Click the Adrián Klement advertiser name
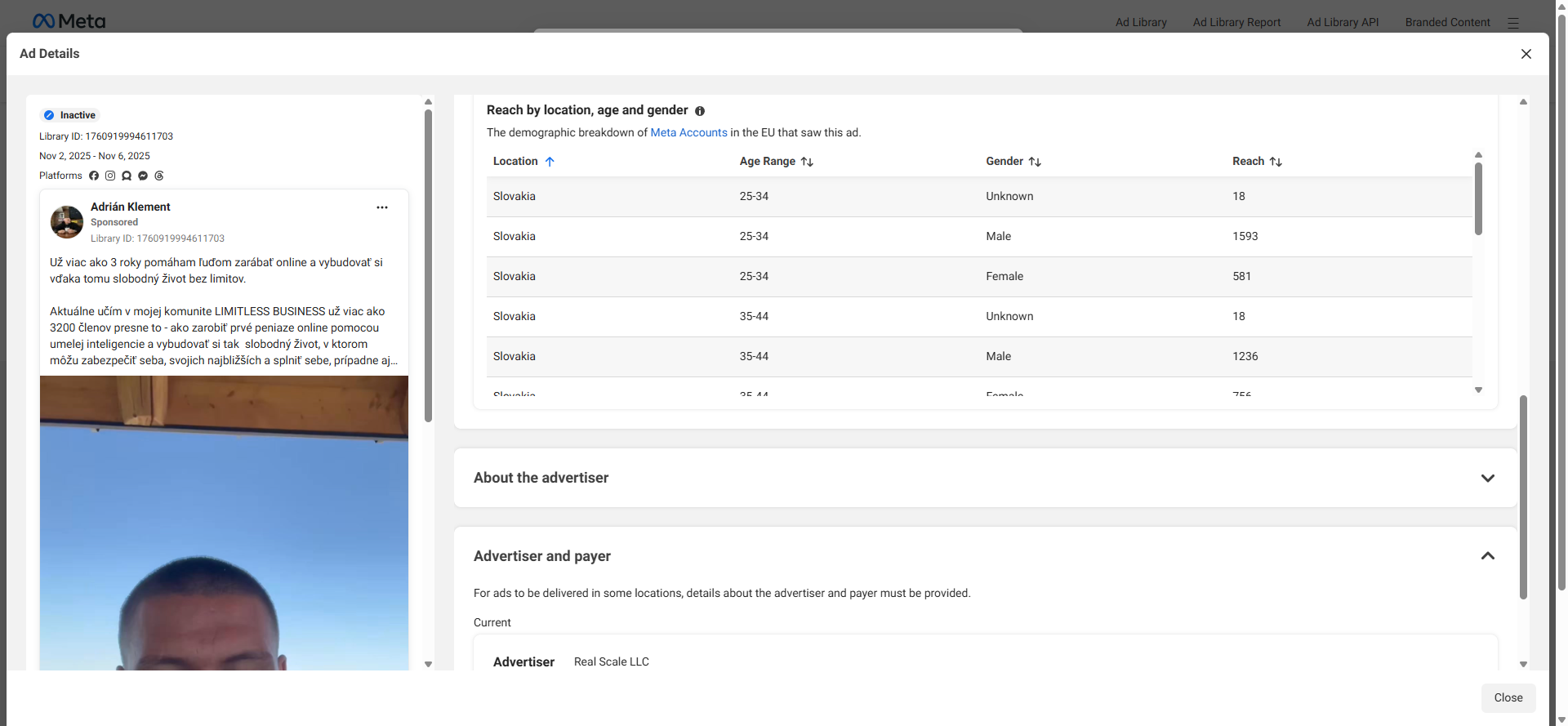The height and width of the screenshot is (726, 1568). (x=131, y=207)
